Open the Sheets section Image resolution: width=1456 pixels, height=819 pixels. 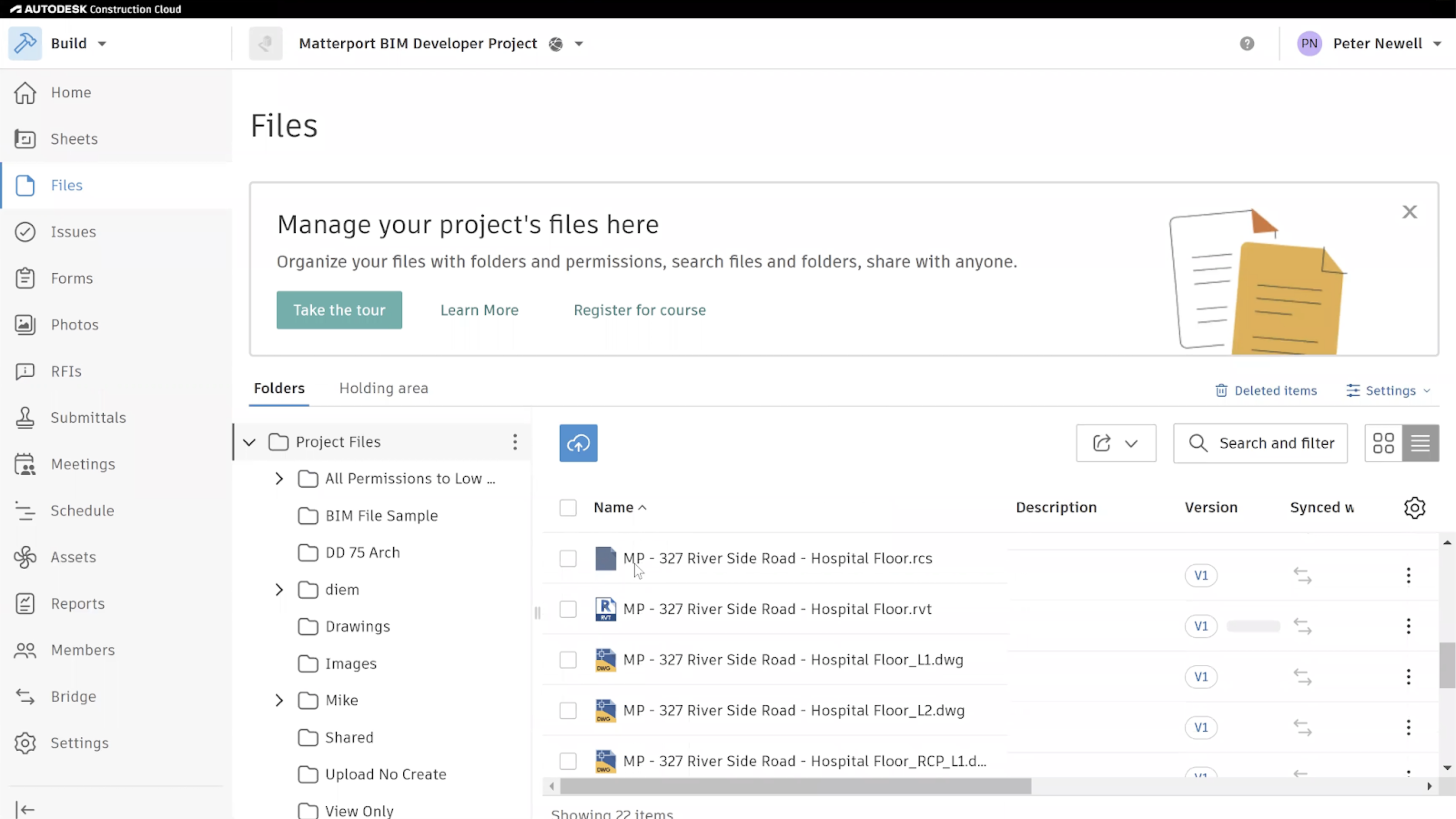(x=73, y=138)
